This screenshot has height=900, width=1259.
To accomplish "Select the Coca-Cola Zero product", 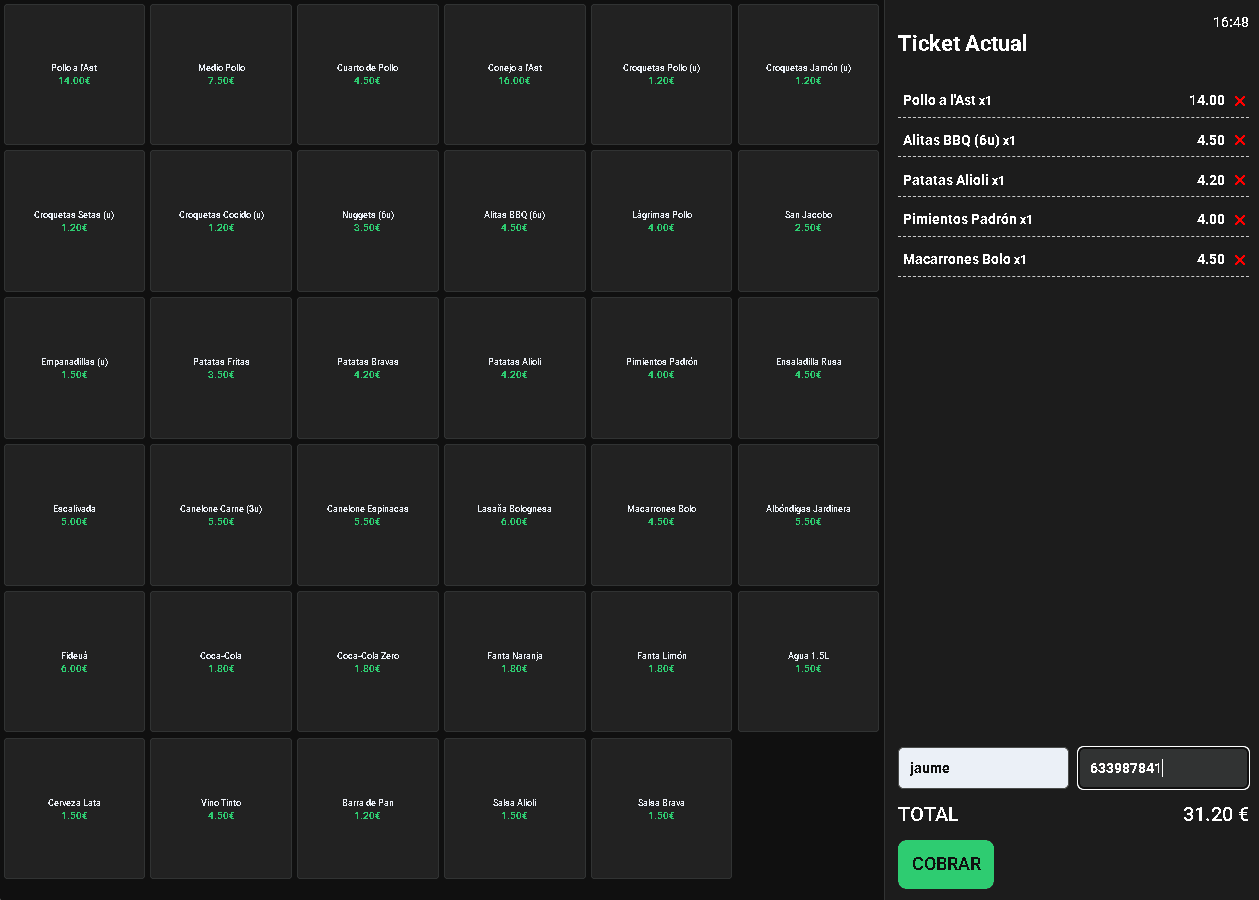I will 368,662.
